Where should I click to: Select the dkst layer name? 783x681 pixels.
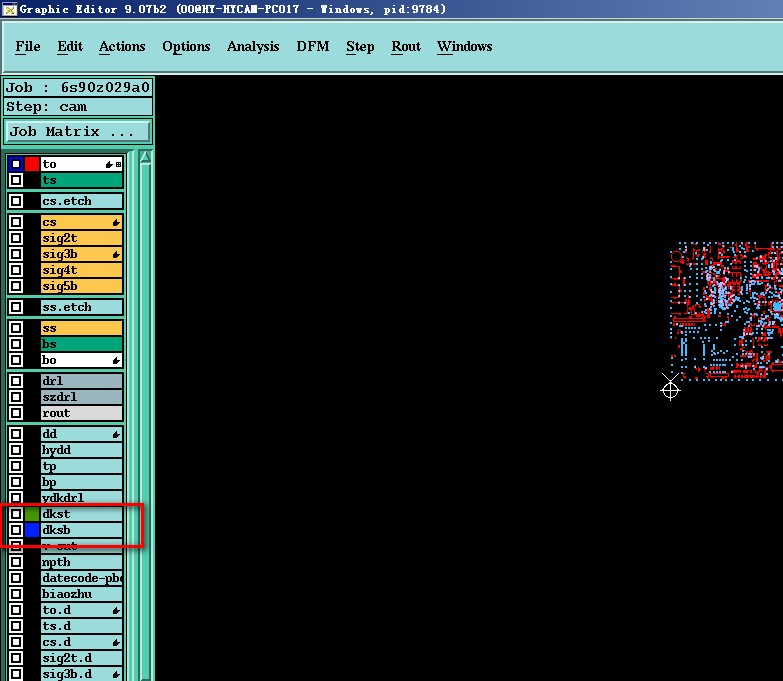(x=82, y=513)
